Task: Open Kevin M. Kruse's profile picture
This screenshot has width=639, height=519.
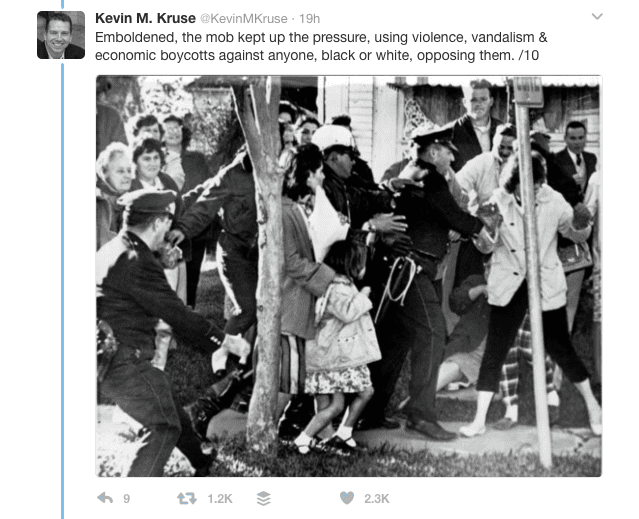Action: [x=61, y=35]
